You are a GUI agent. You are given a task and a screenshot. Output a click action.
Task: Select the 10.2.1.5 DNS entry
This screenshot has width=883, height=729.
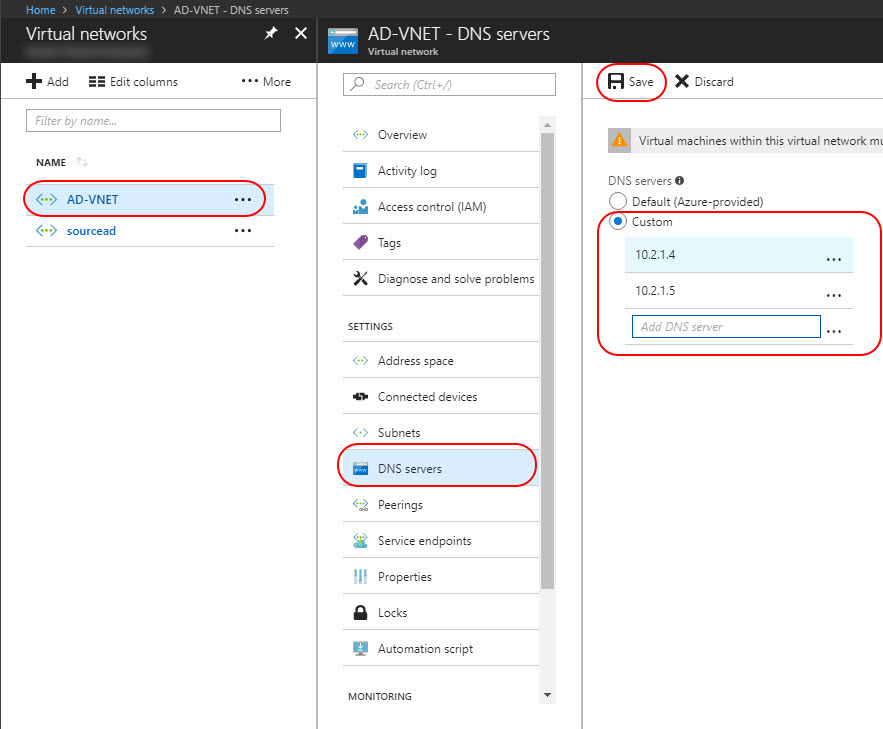(739, 291)
